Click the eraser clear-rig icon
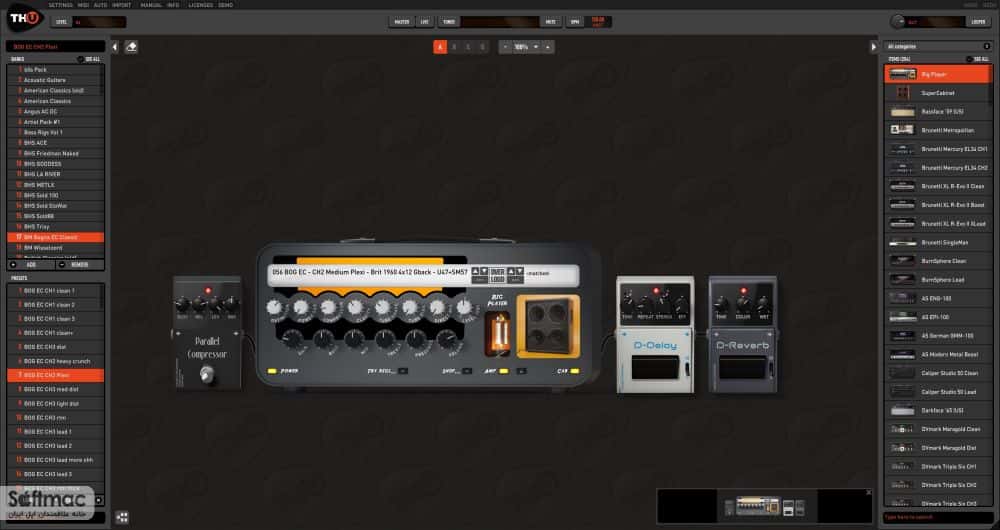 click(x=131, y=47)
